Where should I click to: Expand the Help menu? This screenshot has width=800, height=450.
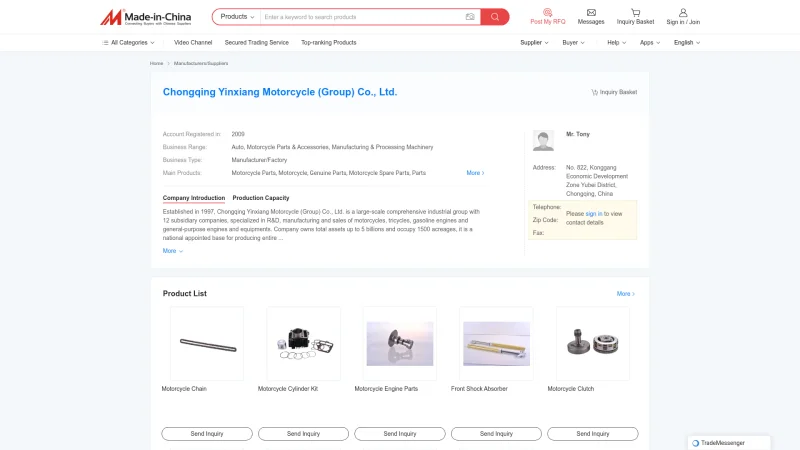click(x=616, y=43)
